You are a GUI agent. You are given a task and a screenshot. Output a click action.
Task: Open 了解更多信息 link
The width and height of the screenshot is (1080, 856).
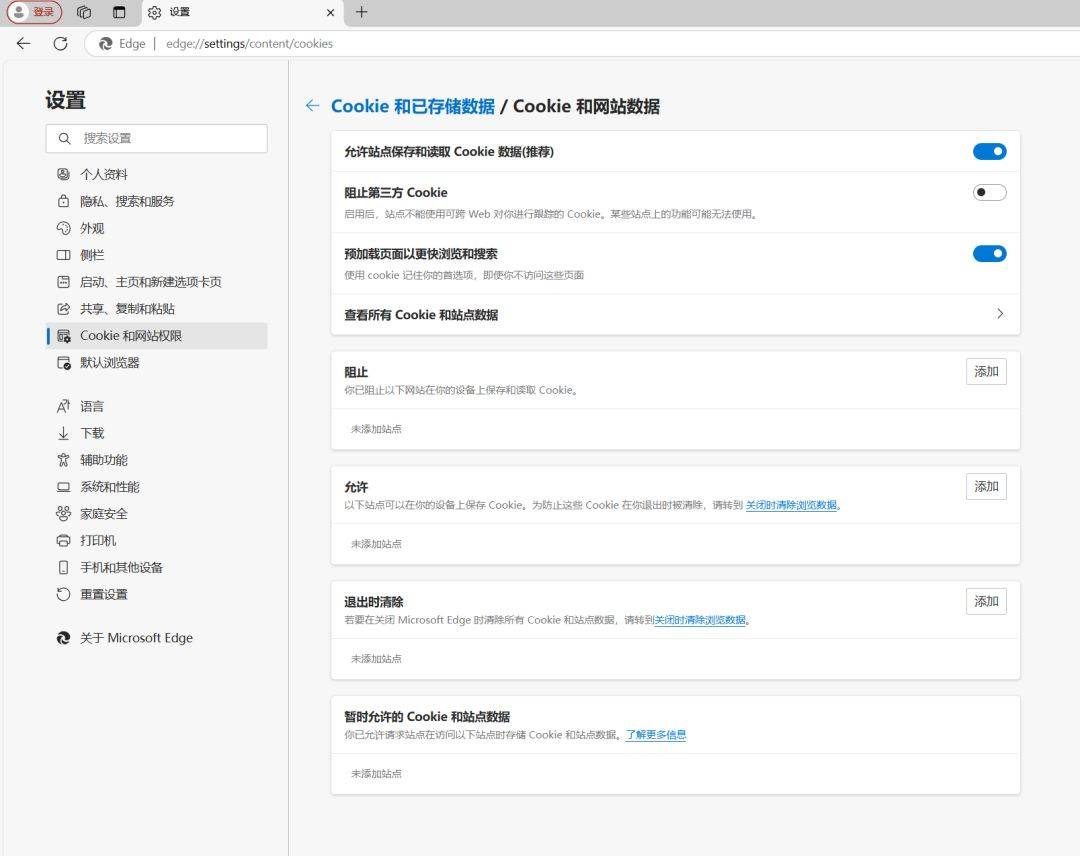pyautogui.click(x=656, y=735)
